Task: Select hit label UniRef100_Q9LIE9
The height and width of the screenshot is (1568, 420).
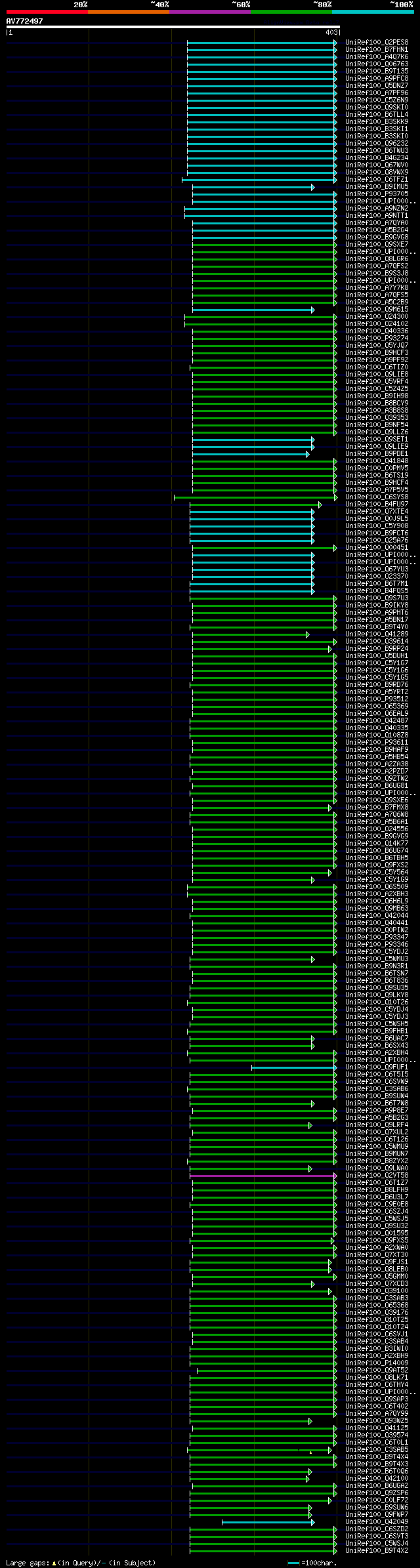Action: click(377, 447)
